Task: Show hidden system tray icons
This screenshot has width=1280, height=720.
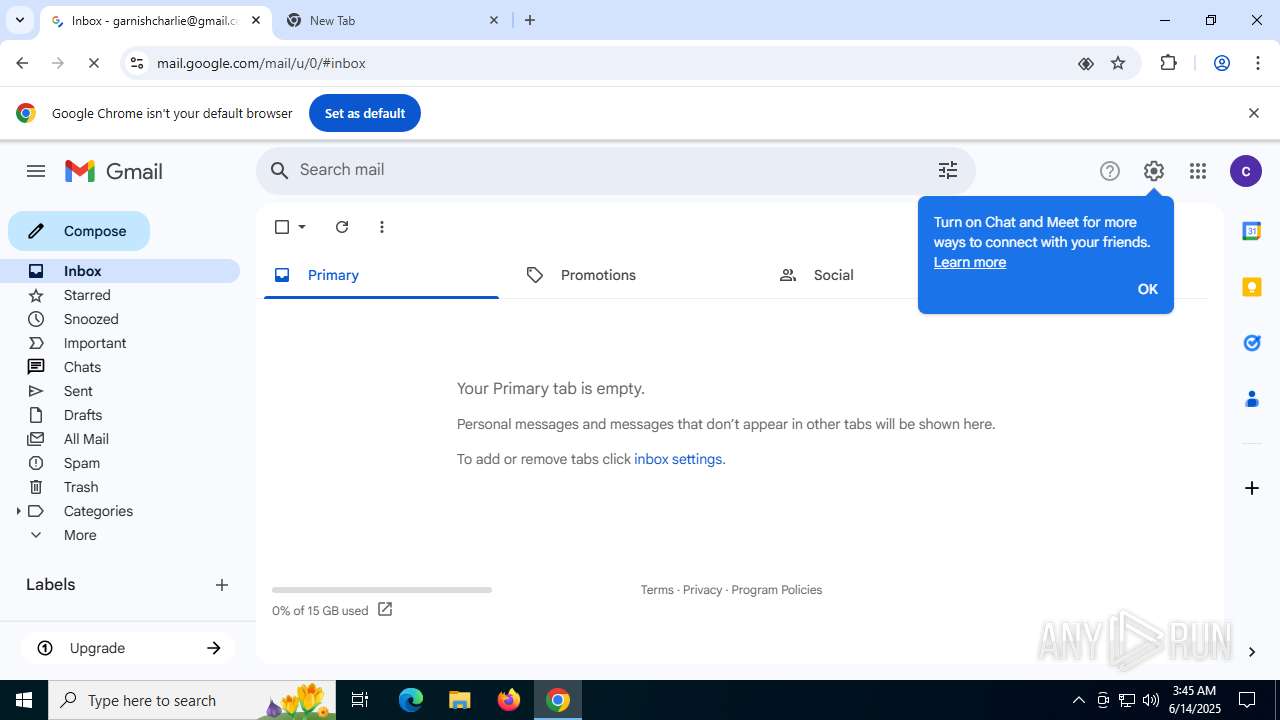Action: (x=1078, y=700)
